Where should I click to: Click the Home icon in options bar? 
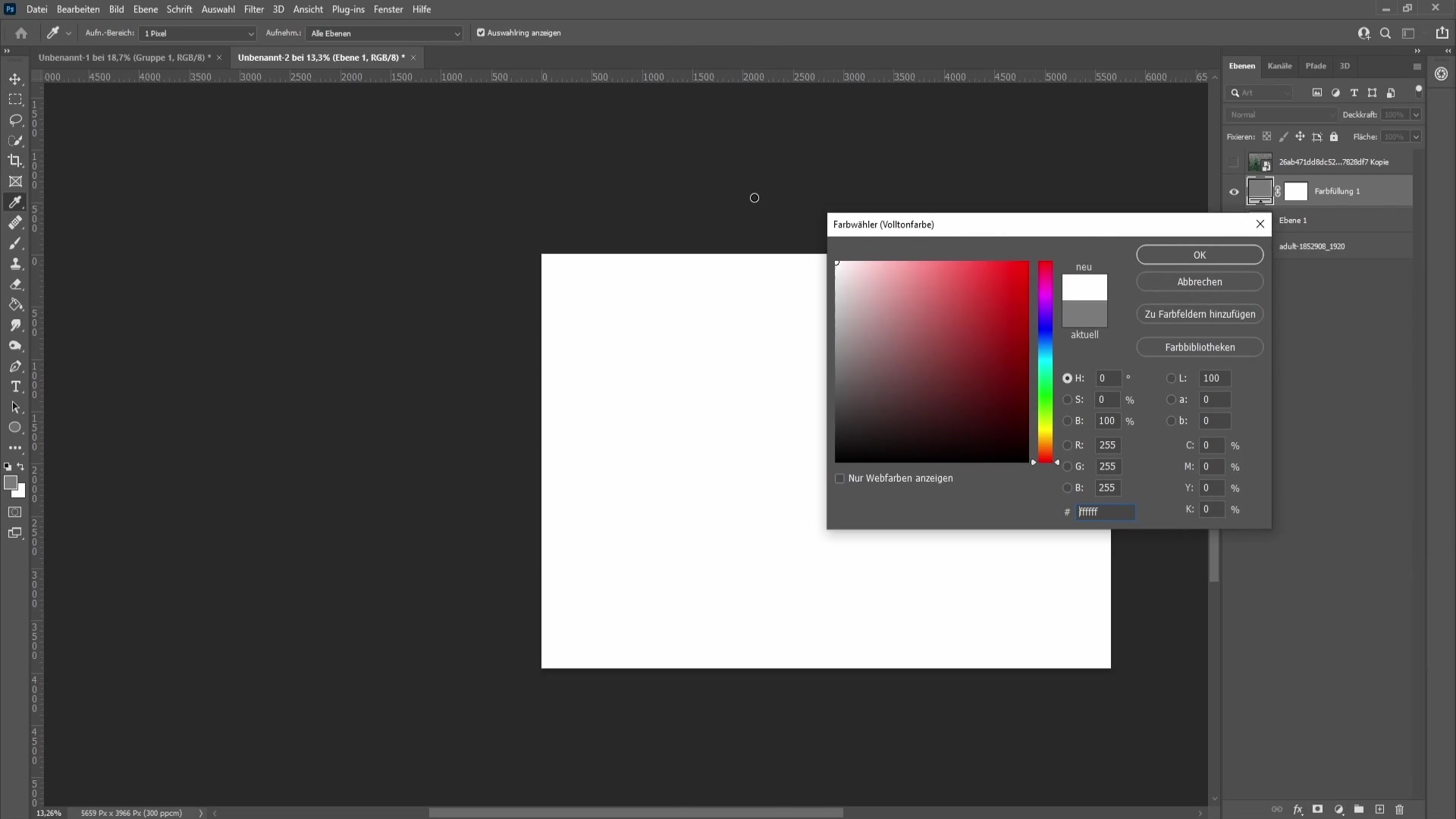point(21,33)
